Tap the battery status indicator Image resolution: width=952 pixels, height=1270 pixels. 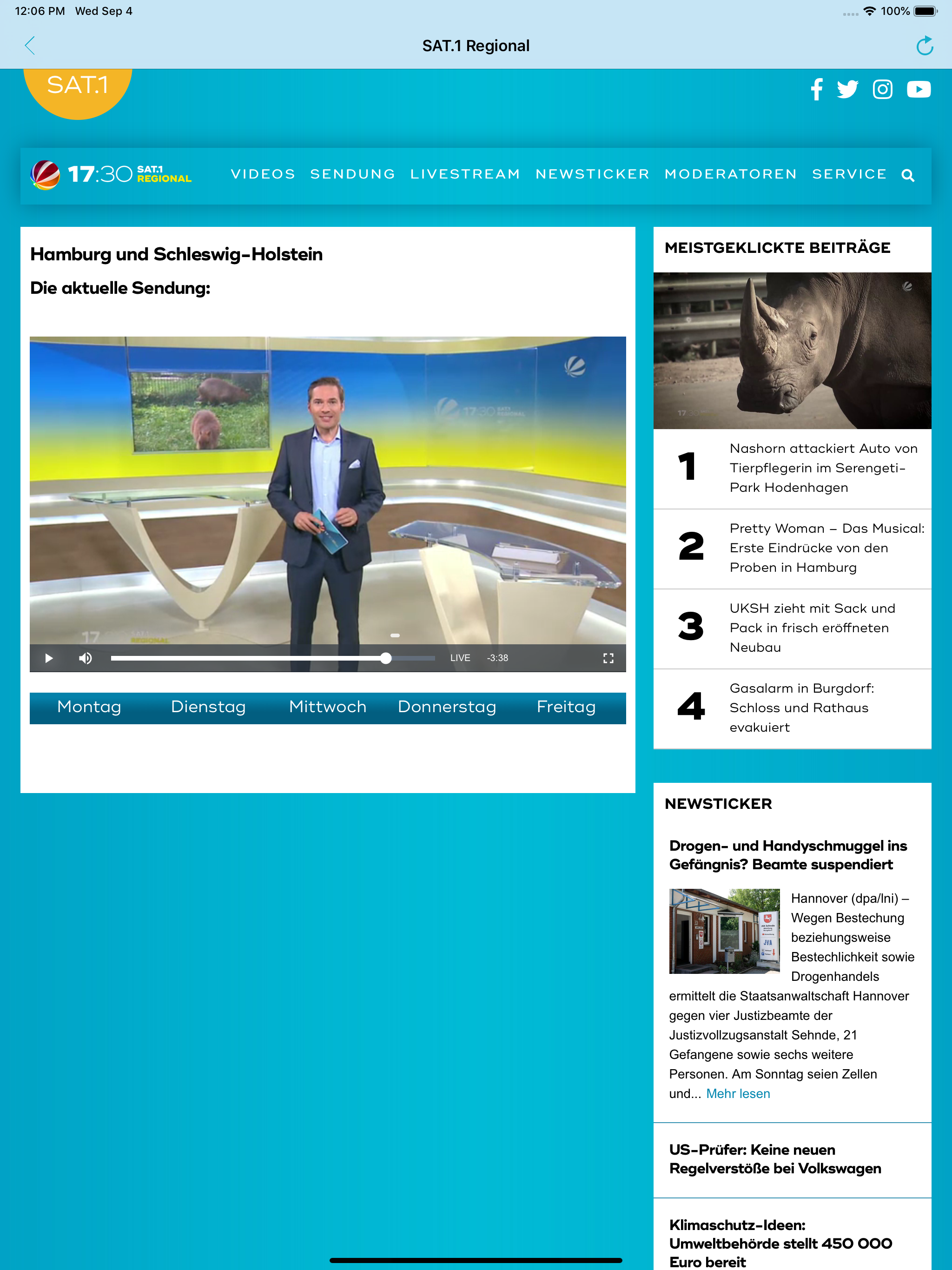click(x=925, y=11)
